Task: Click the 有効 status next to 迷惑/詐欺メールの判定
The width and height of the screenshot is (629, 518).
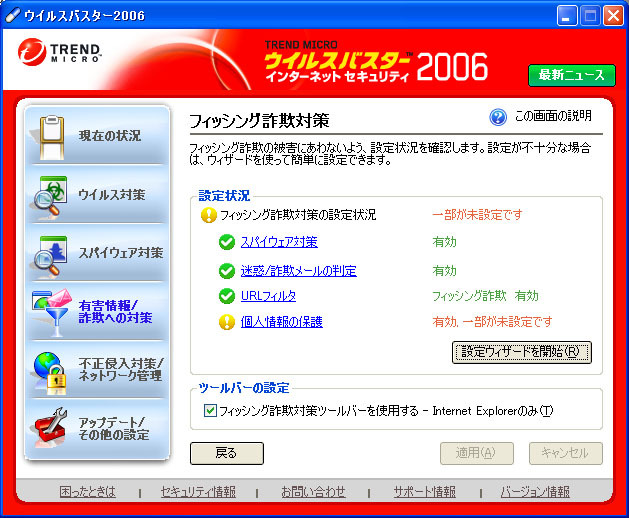Action: click(444, 271)
